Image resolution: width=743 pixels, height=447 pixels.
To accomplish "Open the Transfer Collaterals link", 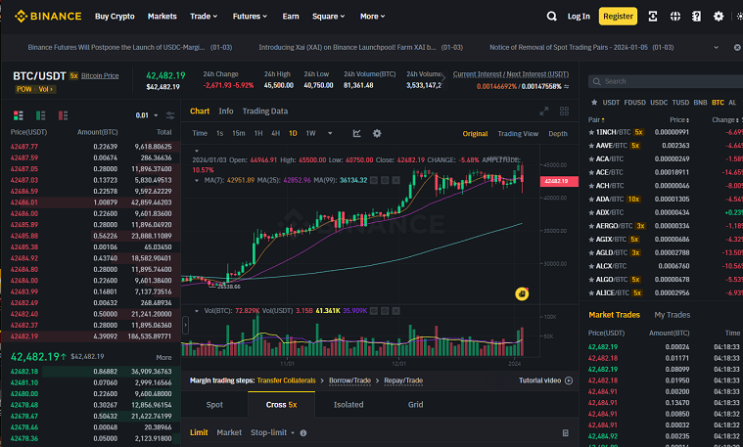I will point(286,380).
